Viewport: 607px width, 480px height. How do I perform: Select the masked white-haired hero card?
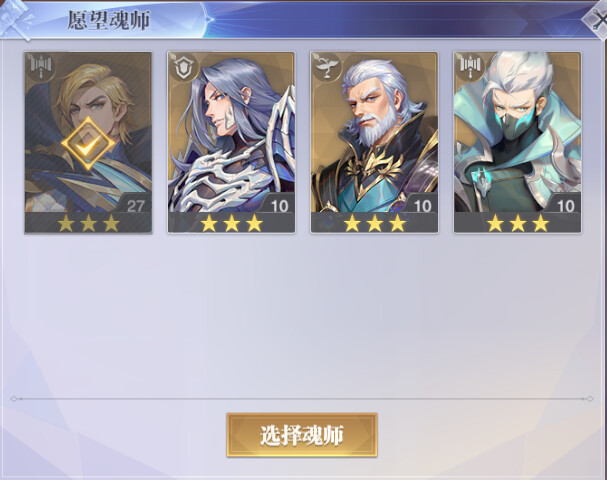pyautogui.click(x=517, y=142)
